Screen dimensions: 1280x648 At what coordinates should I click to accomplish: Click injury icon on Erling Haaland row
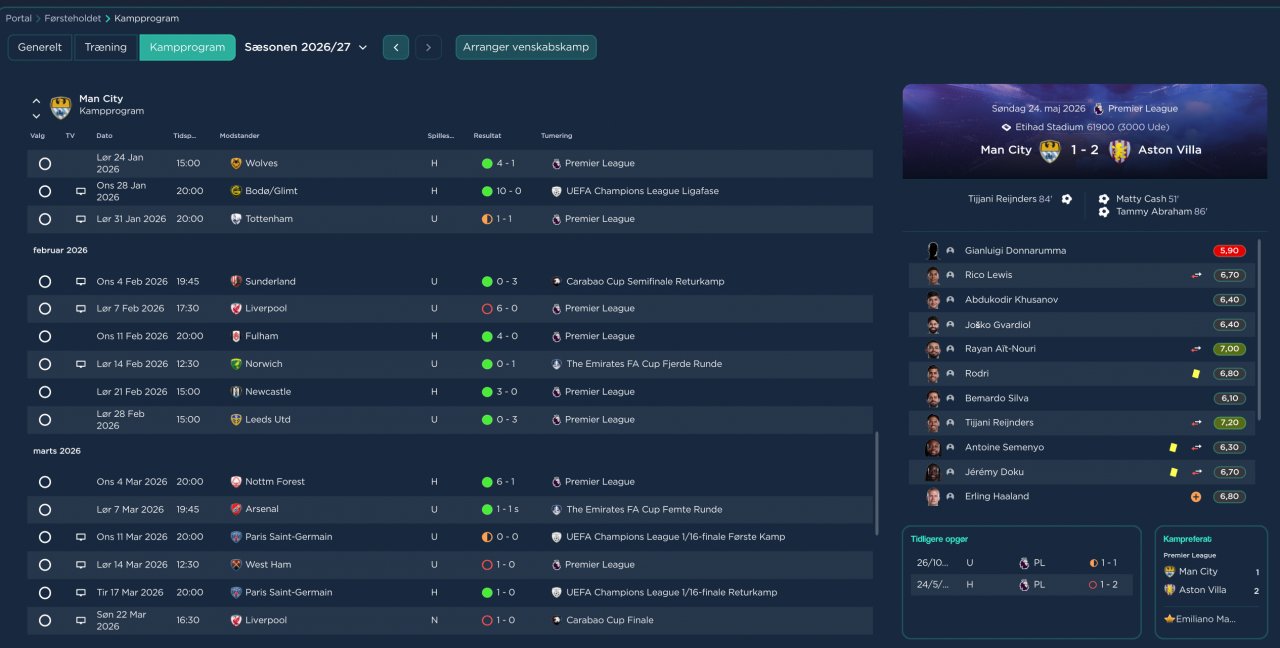1195,496
